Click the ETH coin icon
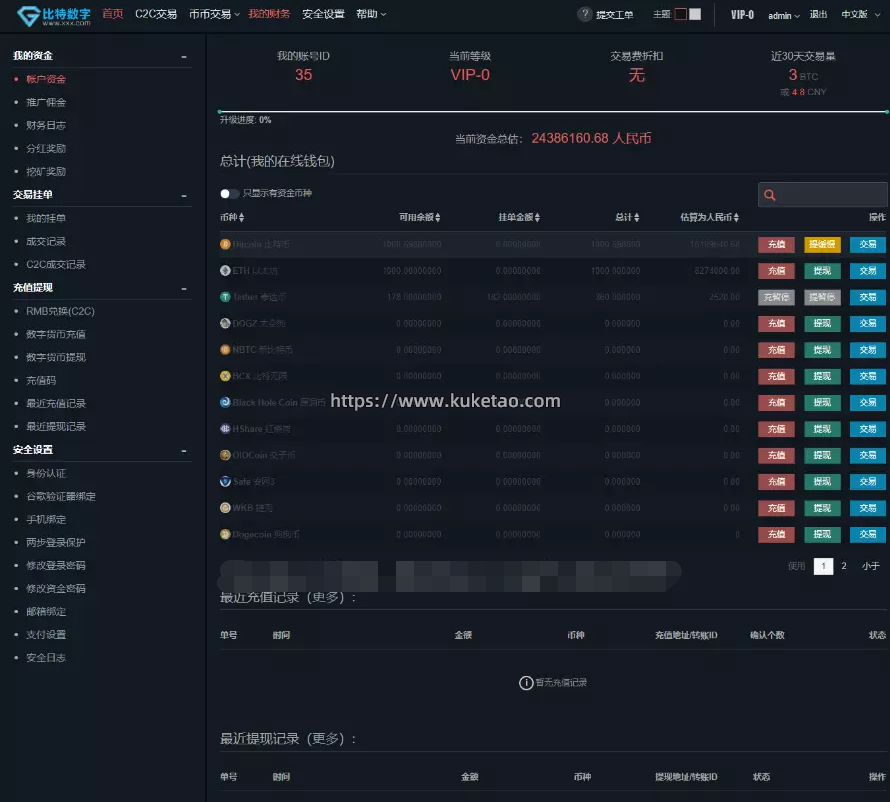Viewport: 890px width, 802px height. coord(225,271)
